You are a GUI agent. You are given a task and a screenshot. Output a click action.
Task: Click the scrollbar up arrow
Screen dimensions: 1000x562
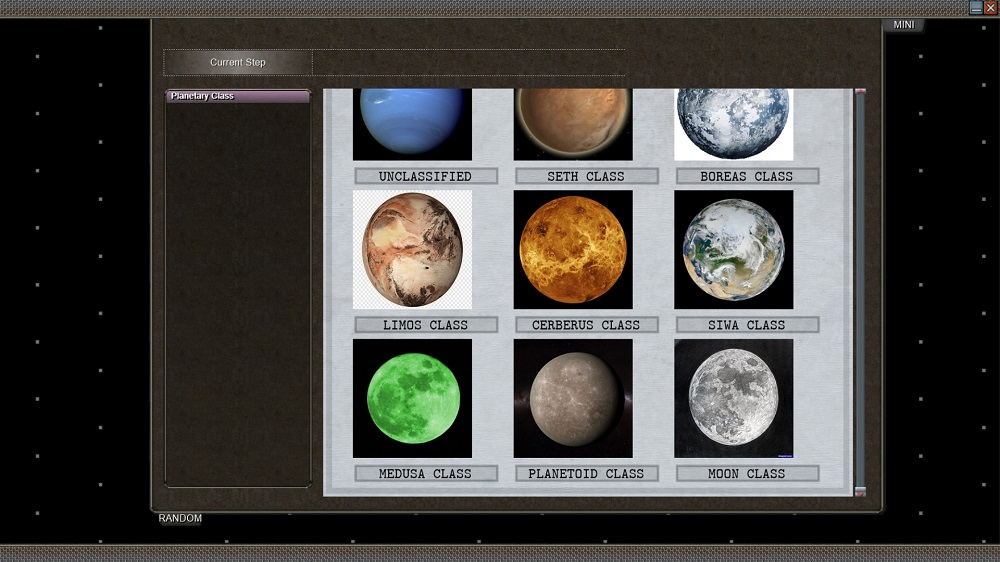coord(860,92)
